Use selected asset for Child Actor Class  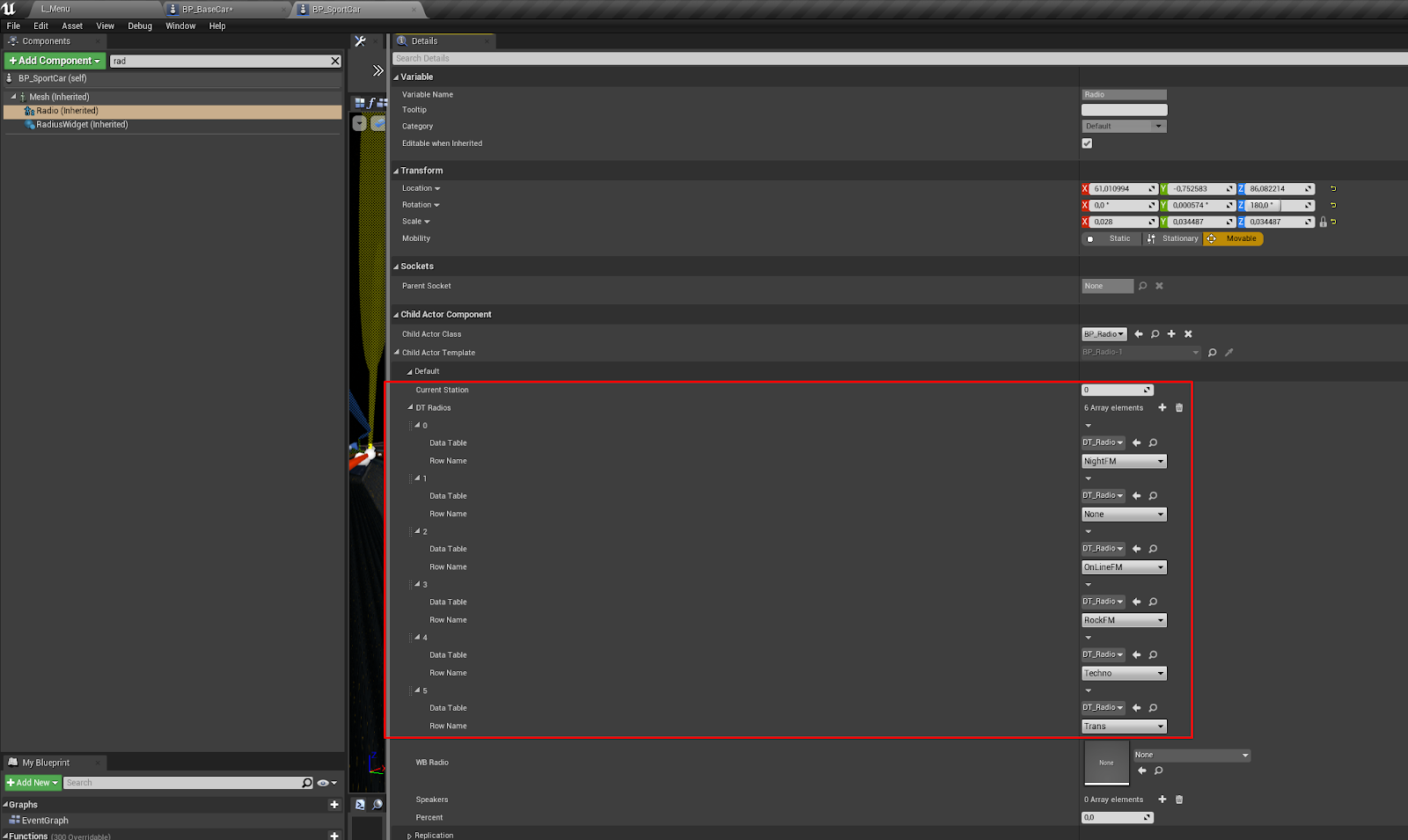pos(1139,334)
